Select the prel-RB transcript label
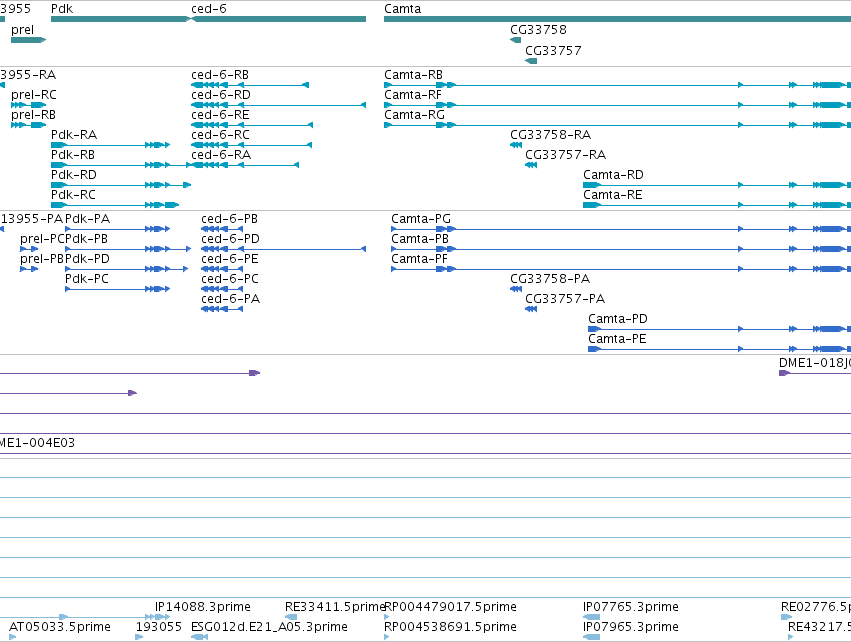This screenshot has height=642, width=851. 33,115
